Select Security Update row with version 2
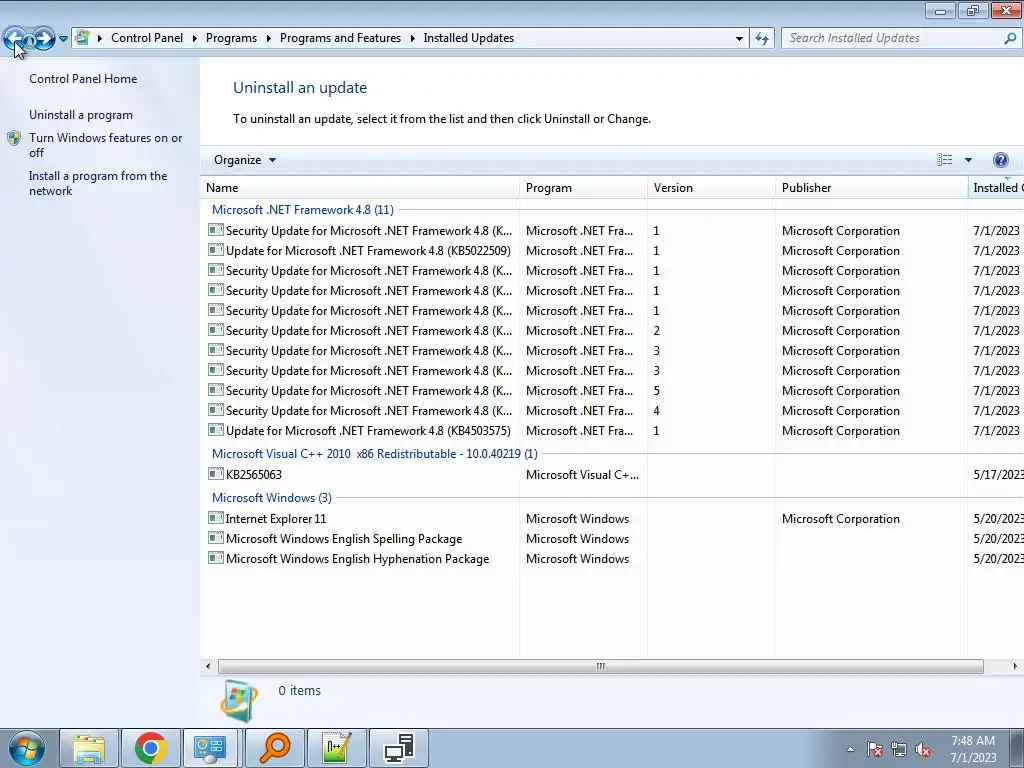 click(x=613, y=331)
